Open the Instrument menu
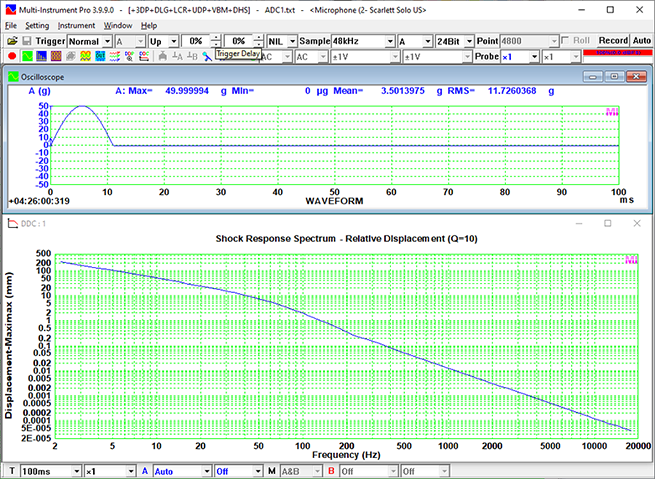 pyautogui.click(x=76, y=25)
